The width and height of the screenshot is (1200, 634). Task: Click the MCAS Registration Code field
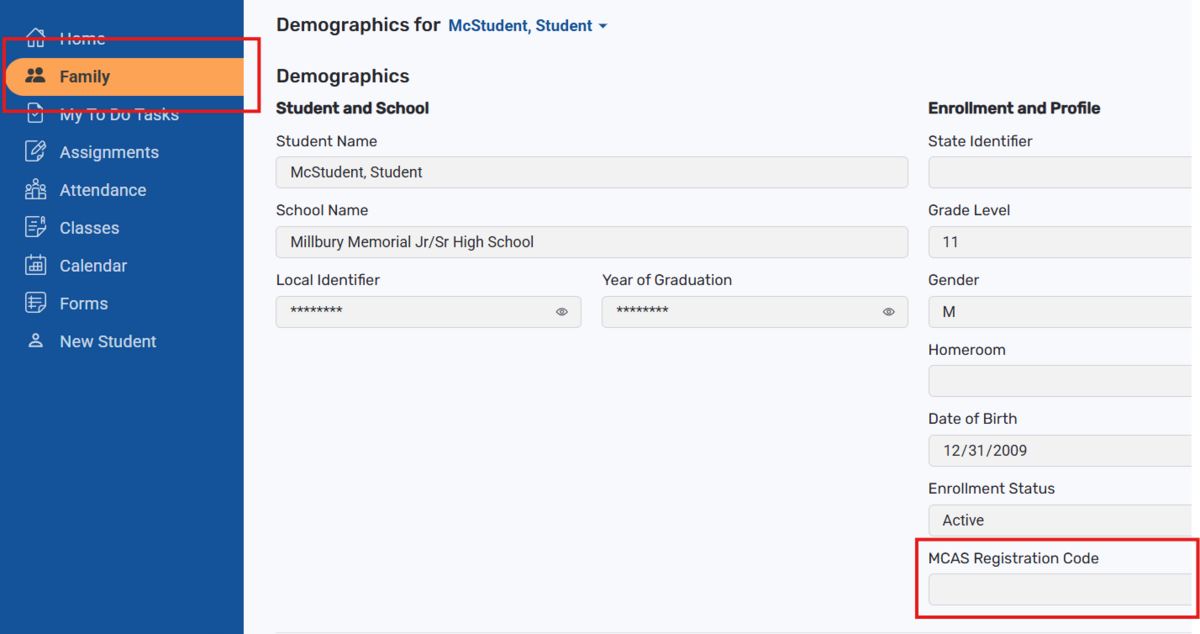(x=1063, y=590)
